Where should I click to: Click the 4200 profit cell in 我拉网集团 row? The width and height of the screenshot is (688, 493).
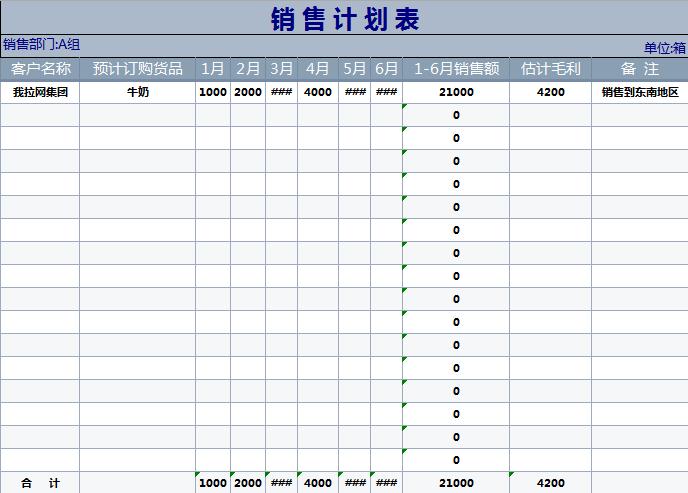(550, 92)
